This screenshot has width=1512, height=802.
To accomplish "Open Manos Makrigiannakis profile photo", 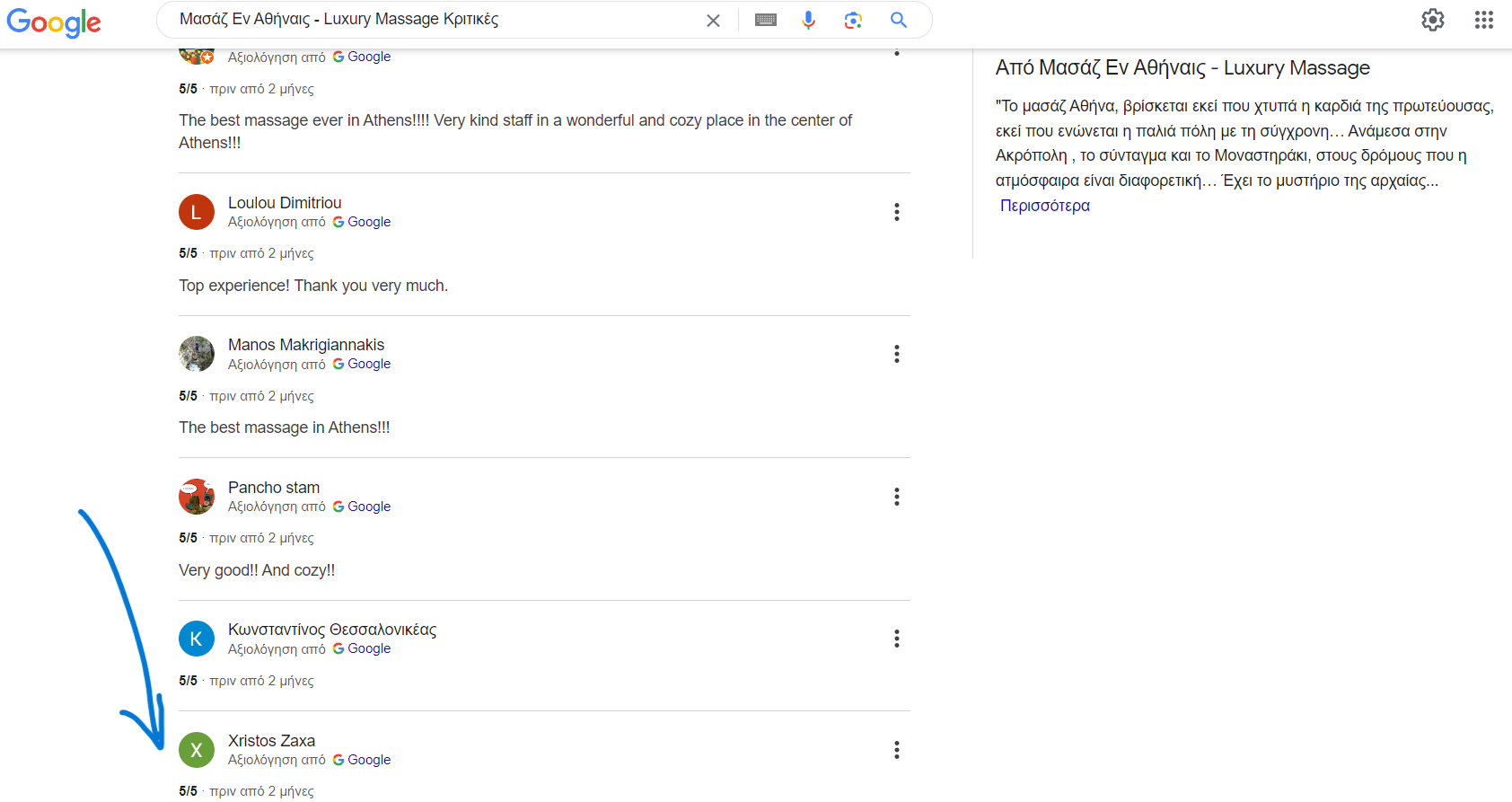I will 197,354.
